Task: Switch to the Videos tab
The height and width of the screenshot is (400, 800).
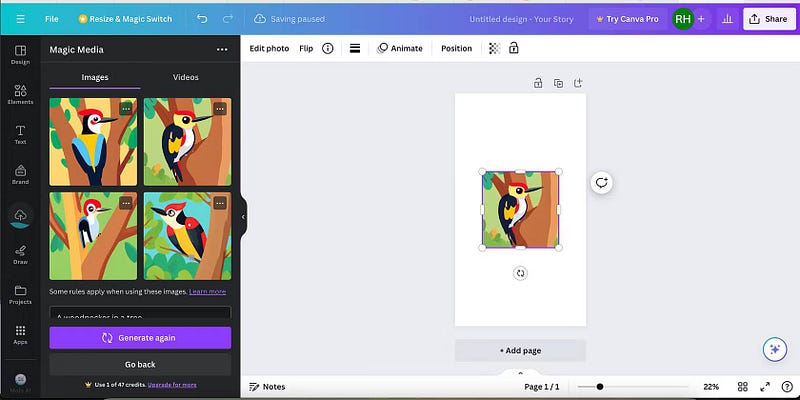Action: (x=186, y=77)
